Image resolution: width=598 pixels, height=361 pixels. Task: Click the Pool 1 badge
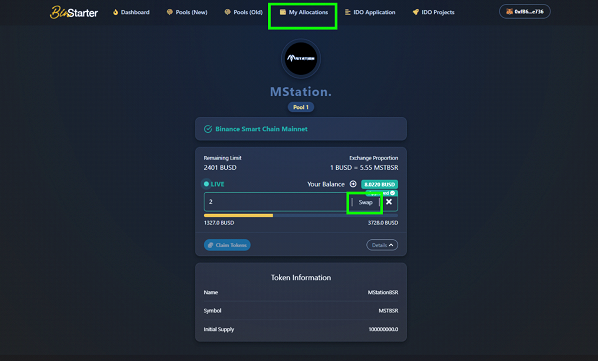pyautogui.click(x=301, y=107)
